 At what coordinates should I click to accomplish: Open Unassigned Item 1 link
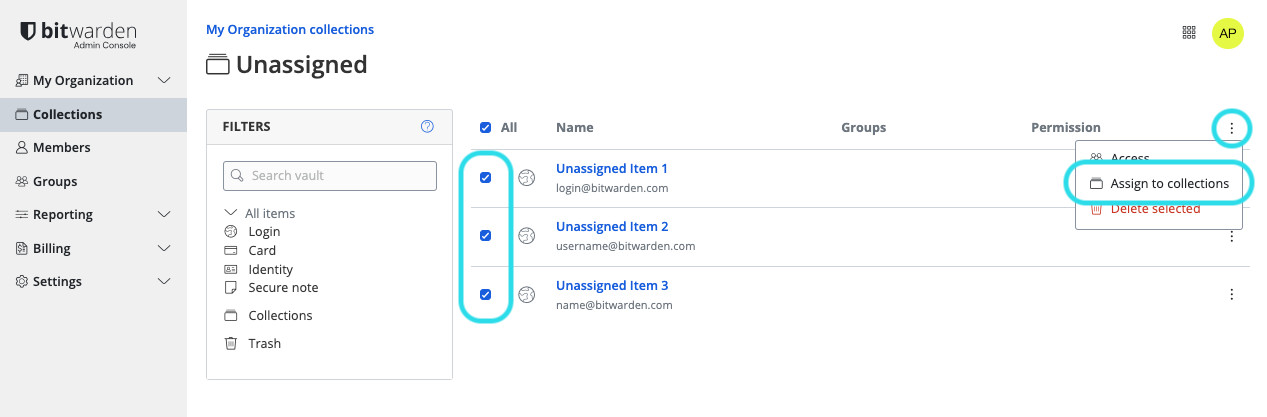(x=612, y=169)
